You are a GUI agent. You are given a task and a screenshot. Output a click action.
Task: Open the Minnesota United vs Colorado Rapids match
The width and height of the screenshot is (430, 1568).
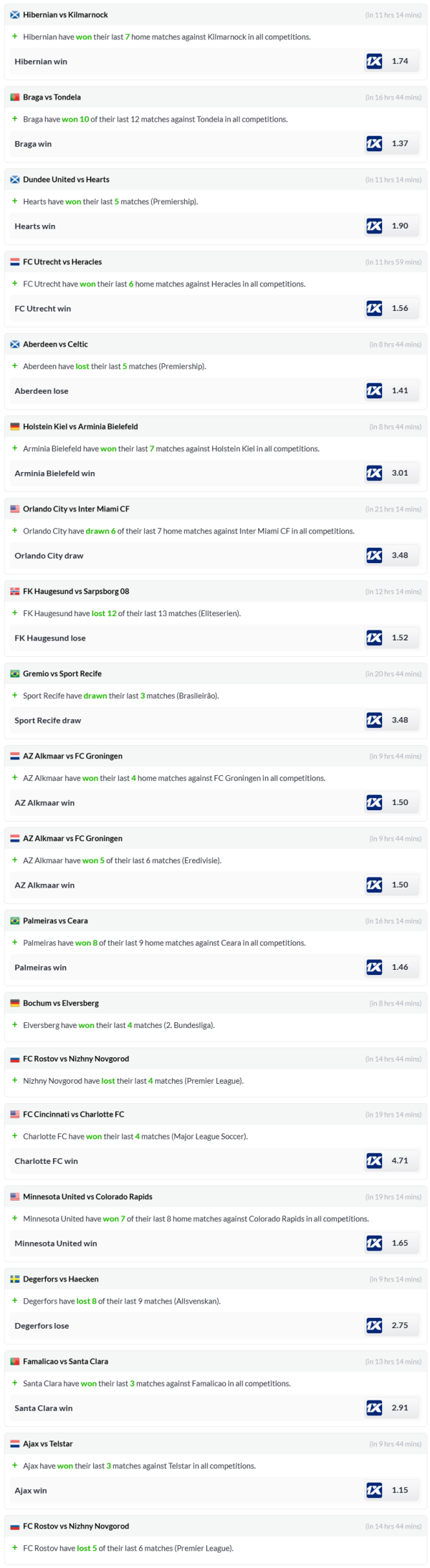point(87,1197)
